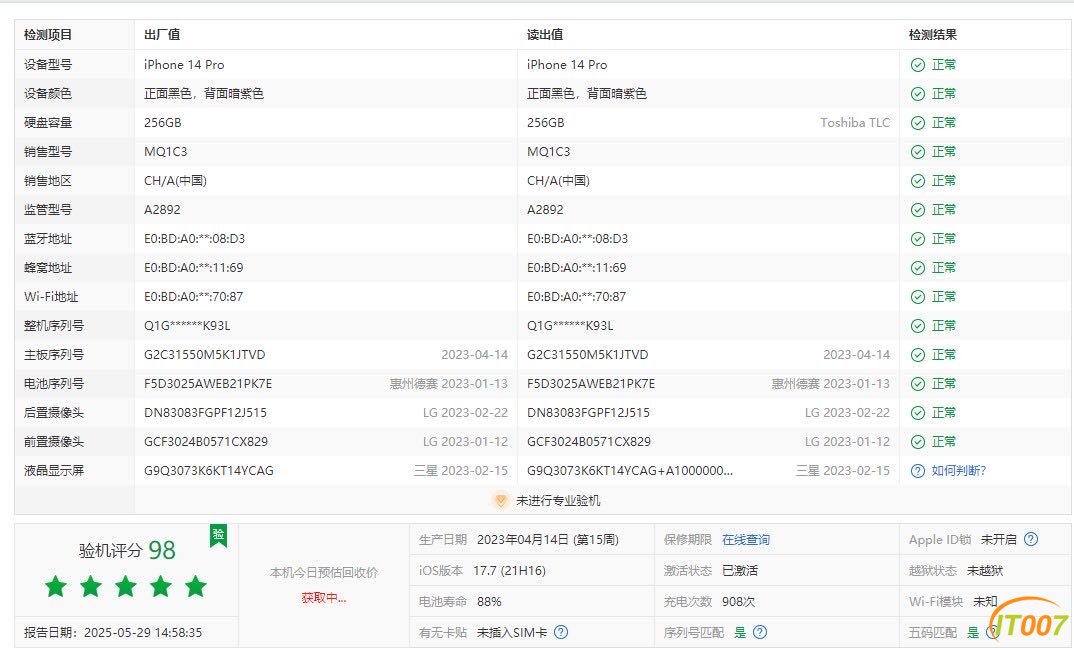The width and height of the screenshot is (1074, 648).
Task: Click CH/A(中国) in the 出厂值 column
Action: tap(175, 181)
